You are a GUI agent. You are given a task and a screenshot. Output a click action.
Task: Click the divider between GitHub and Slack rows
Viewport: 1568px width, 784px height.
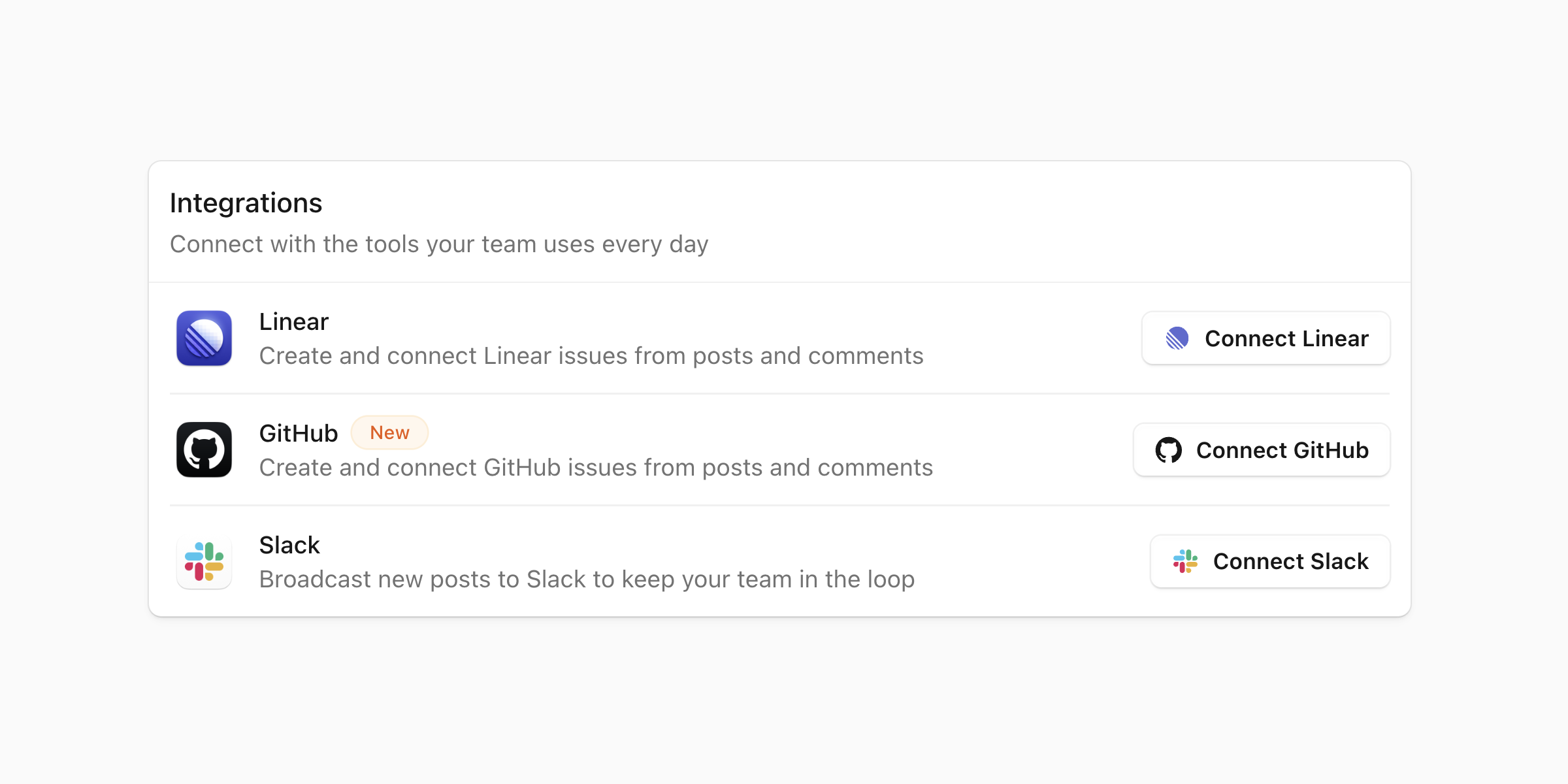779,506
